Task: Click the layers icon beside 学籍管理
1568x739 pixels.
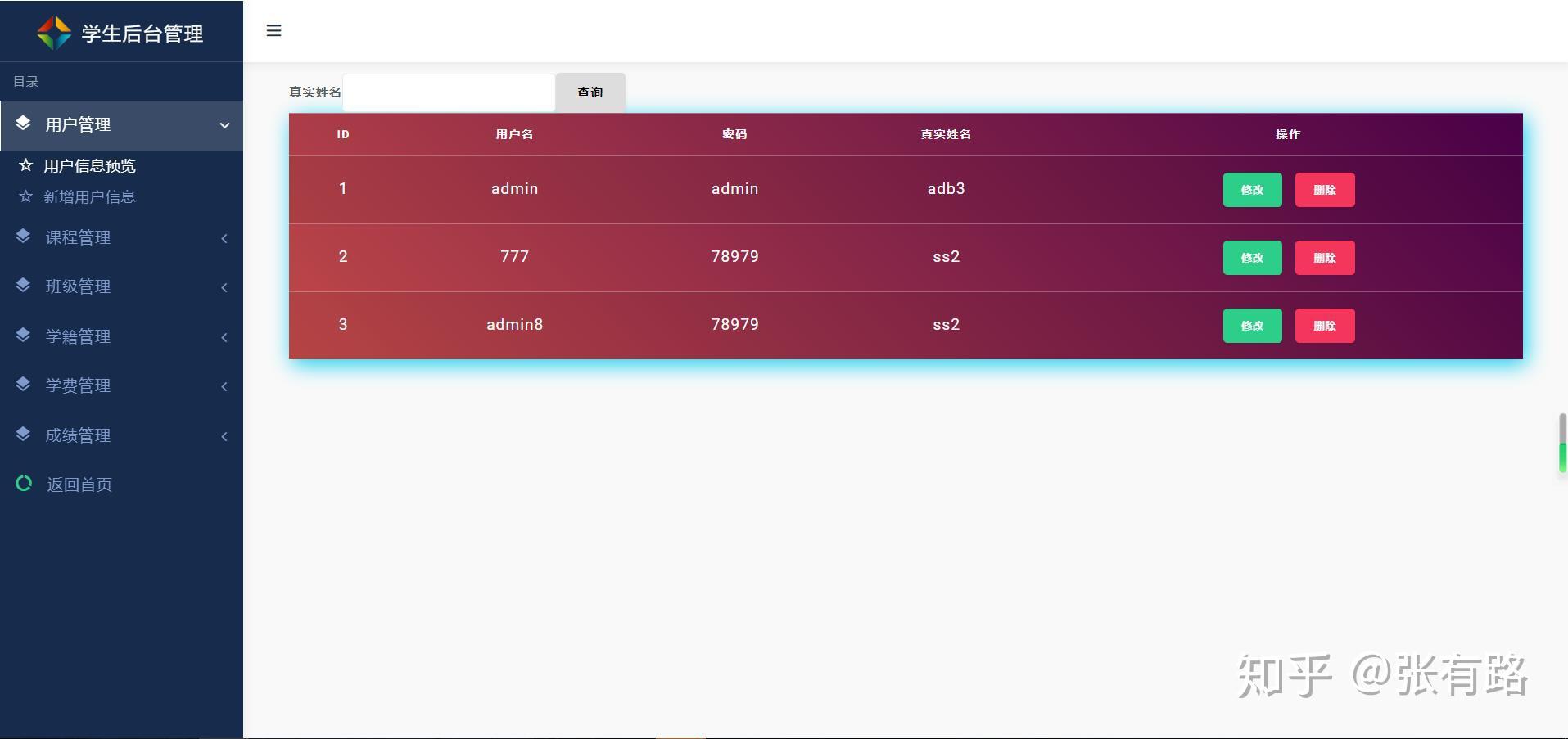Action: tap(23, 336)
